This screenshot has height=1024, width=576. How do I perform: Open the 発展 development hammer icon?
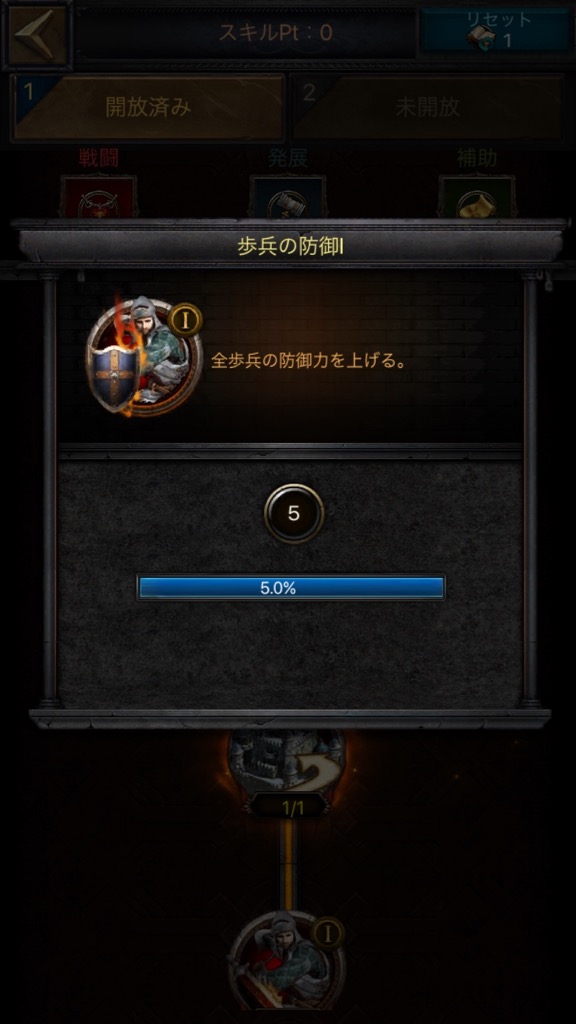(x=288, y=197)
